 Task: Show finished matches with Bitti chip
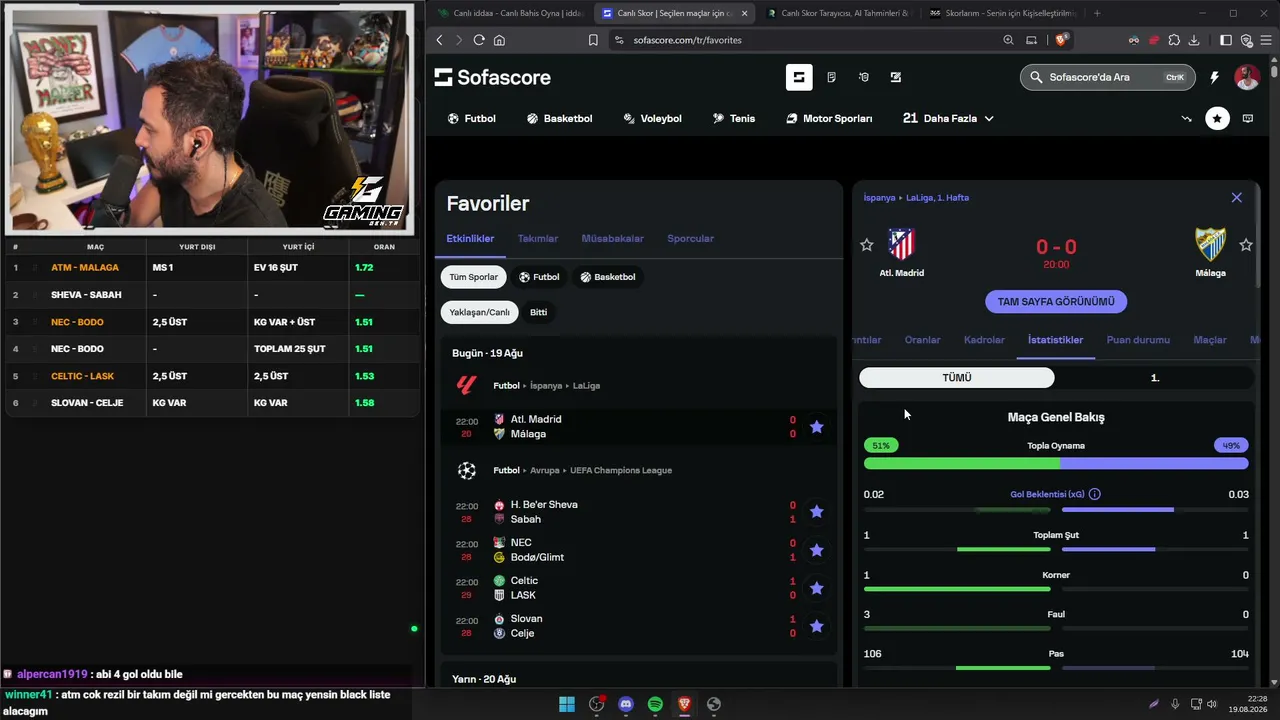click(538, 312)
